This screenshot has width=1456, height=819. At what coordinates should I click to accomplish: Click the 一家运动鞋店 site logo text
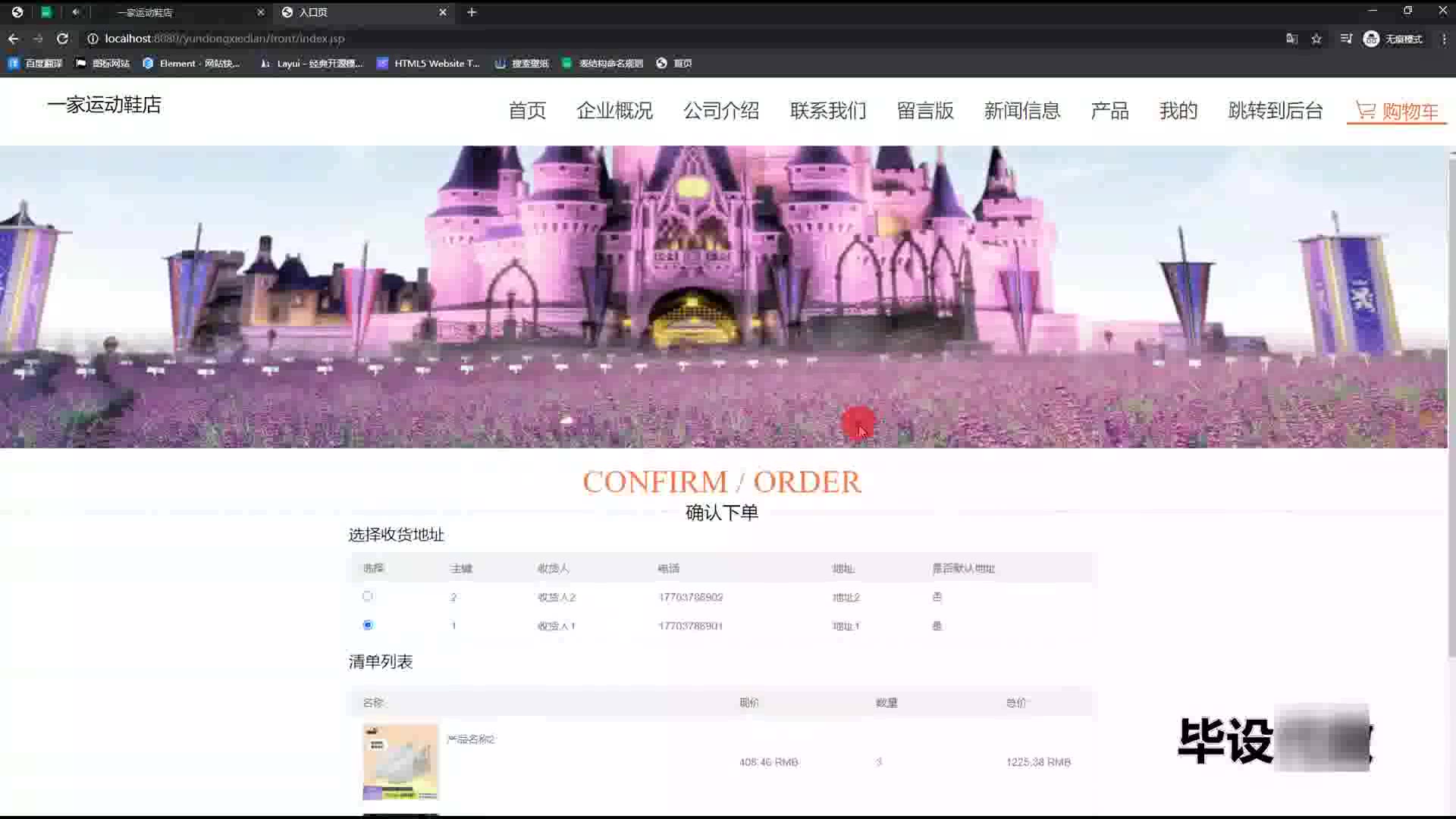105,105
